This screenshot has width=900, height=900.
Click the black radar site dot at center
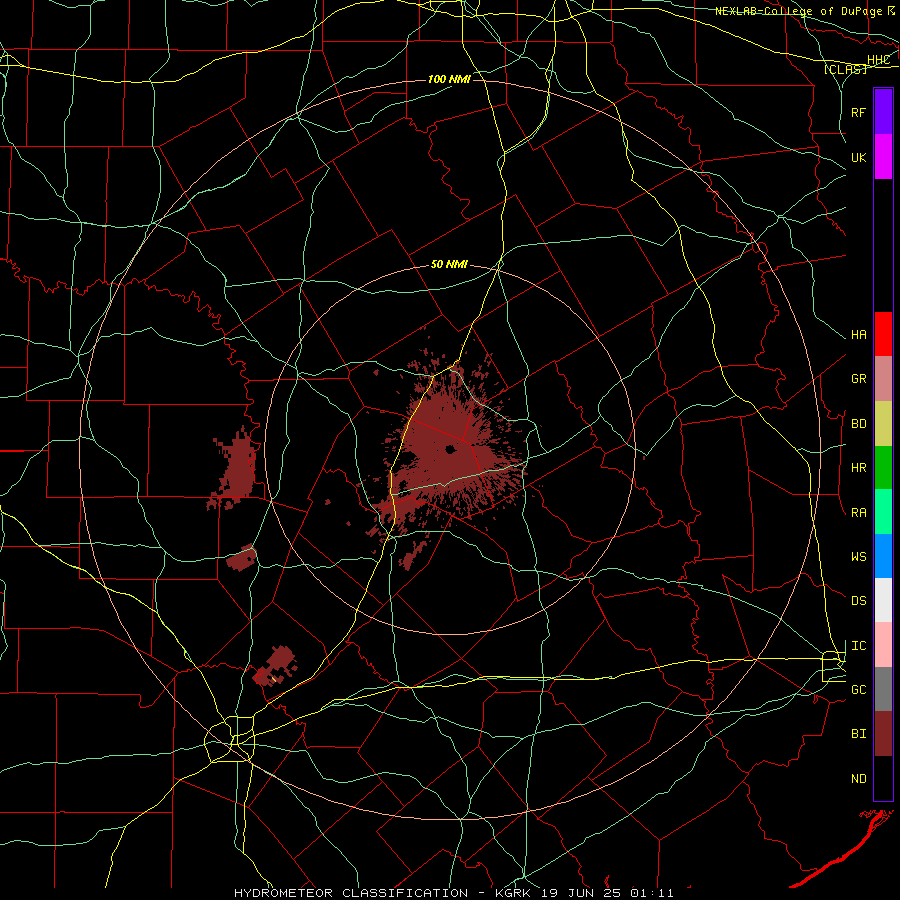coord(451,449)
